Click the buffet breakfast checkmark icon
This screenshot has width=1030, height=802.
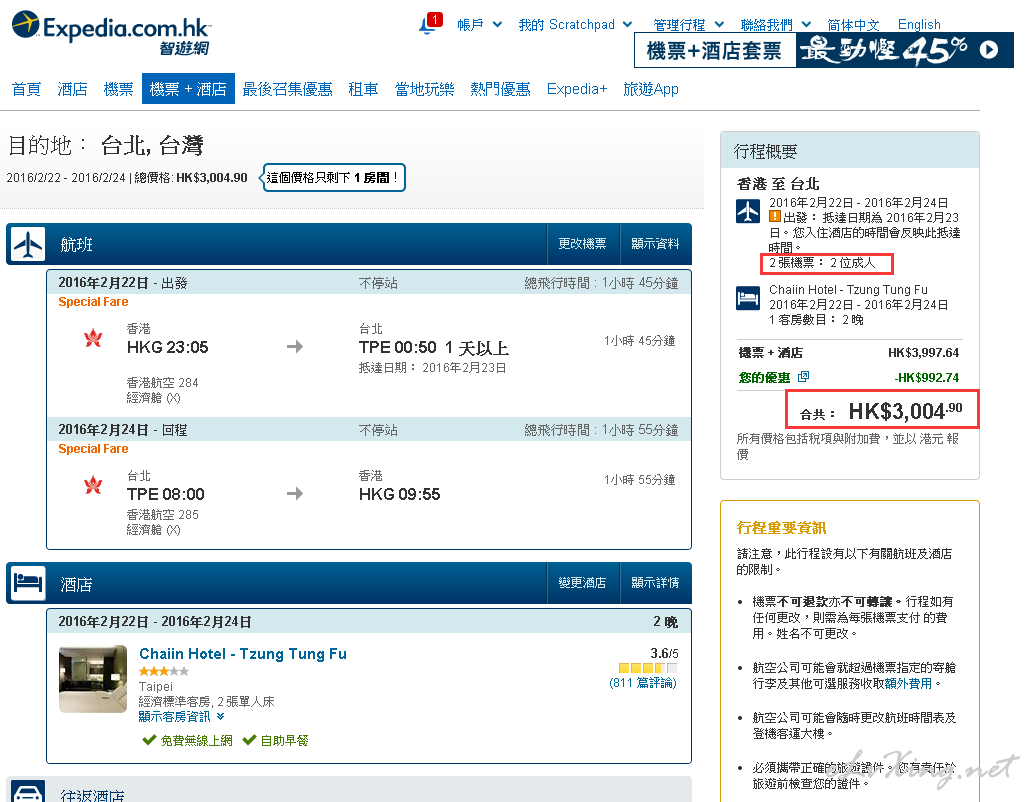pos(249,740)
